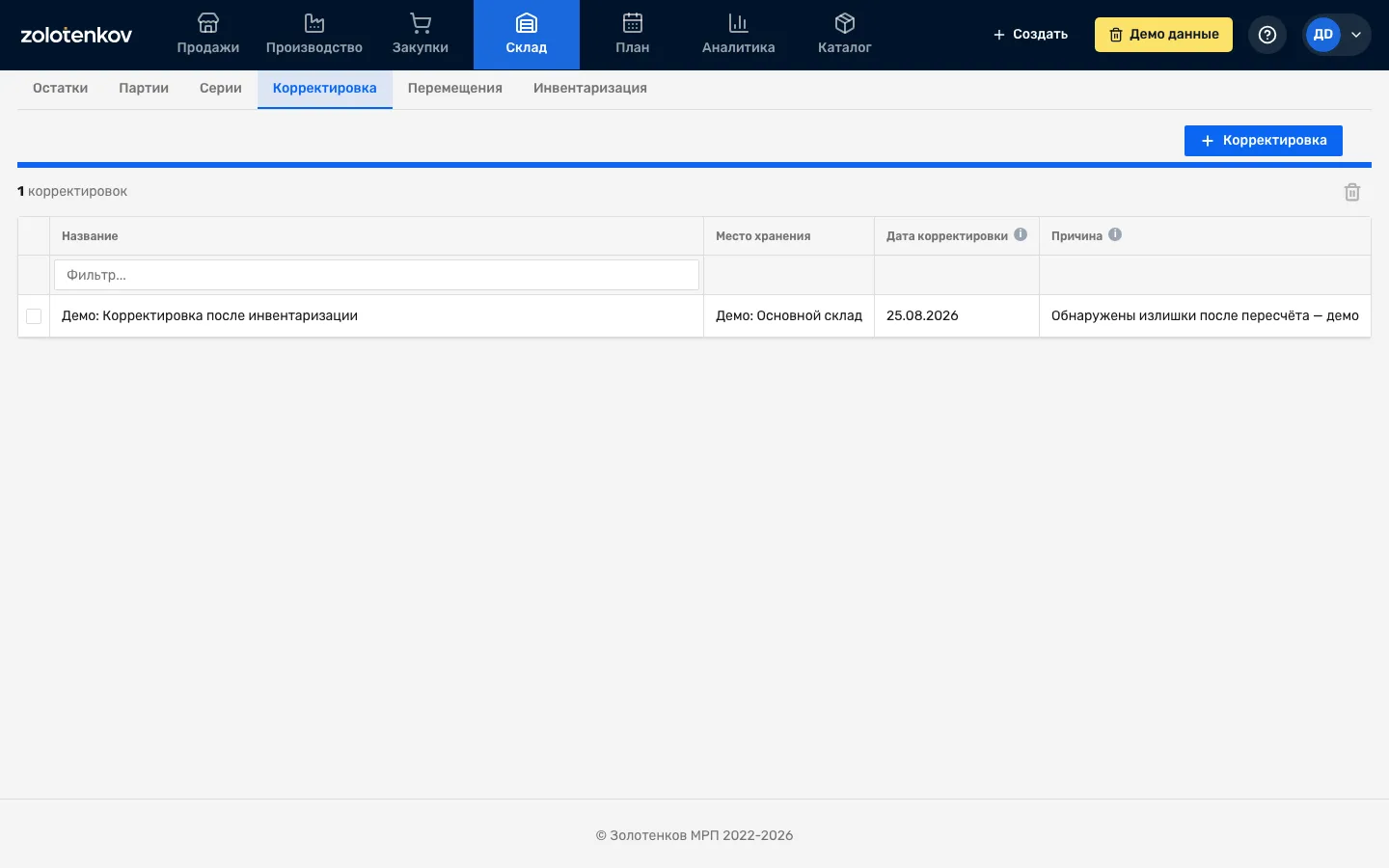
Task: Expand the user account dropdown arrow
Action: click(x=1356, y=35)
